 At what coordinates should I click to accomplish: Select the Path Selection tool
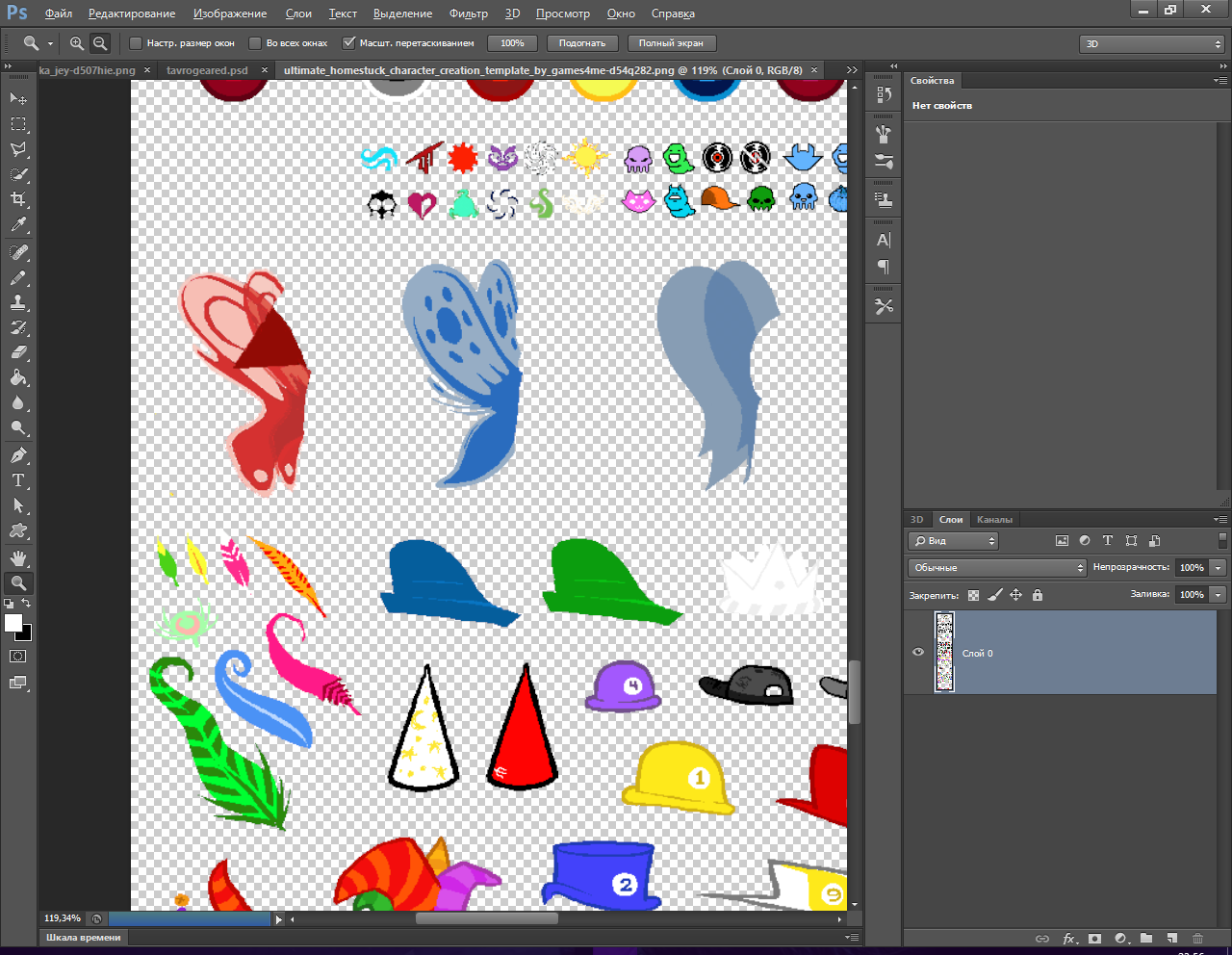pyautogui.click(x=18, y=504)
